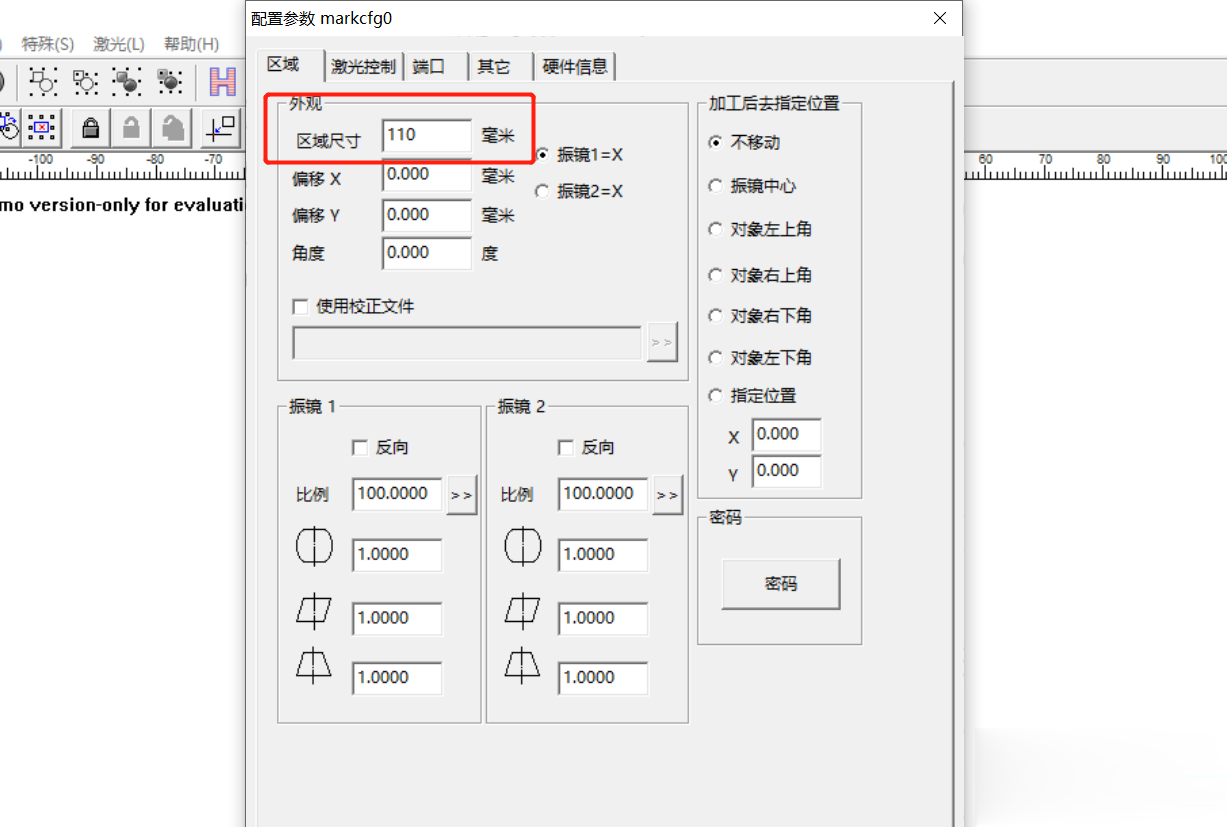Click the correction file path field
1227x827 pixels.
467,342
